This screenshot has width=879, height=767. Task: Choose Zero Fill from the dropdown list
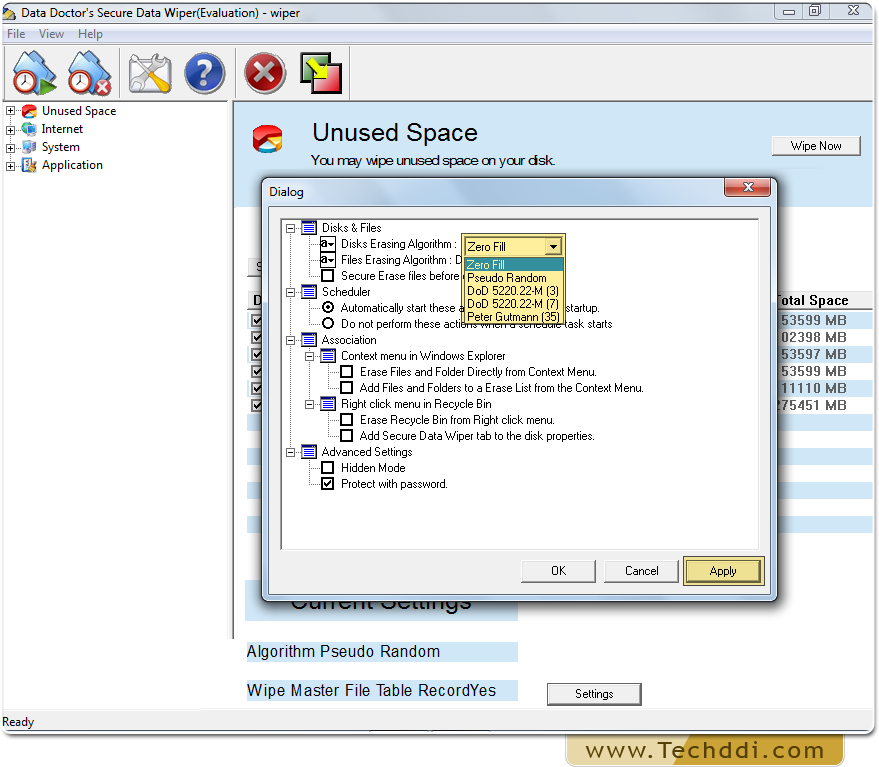(513, 265)
